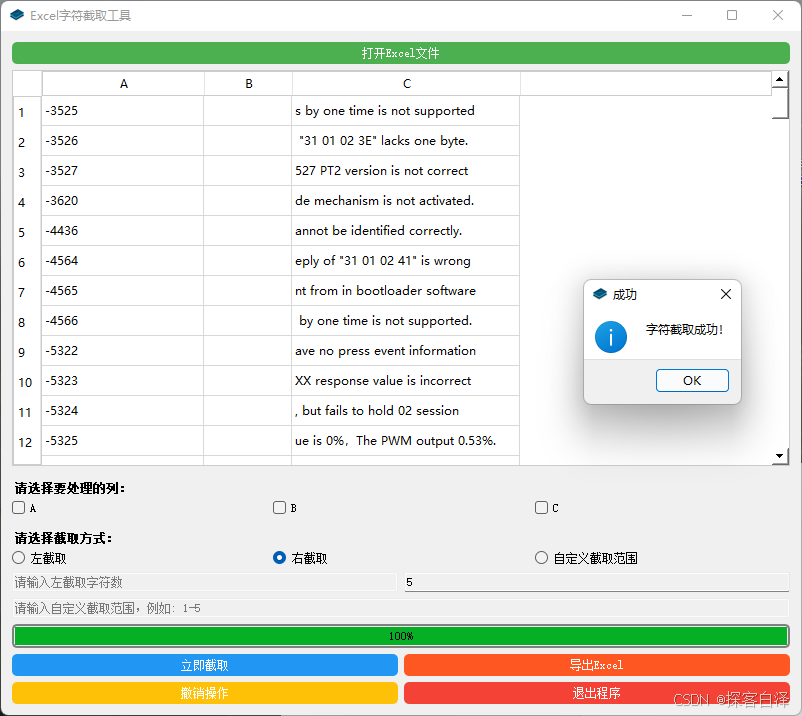Click the 导出Excel button
This screenshot has height=716, width=802.
pyautogui.click(x=597, y=665)
